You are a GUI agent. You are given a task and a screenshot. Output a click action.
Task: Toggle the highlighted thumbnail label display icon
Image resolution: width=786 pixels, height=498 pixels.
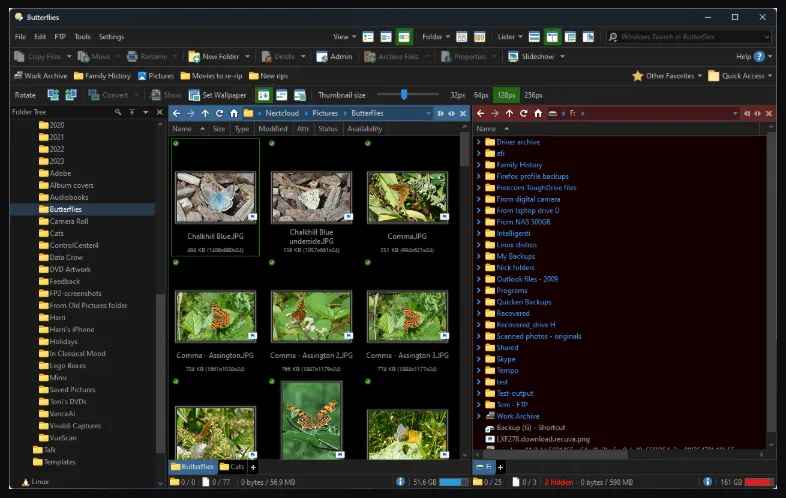[x=264, y=95]
